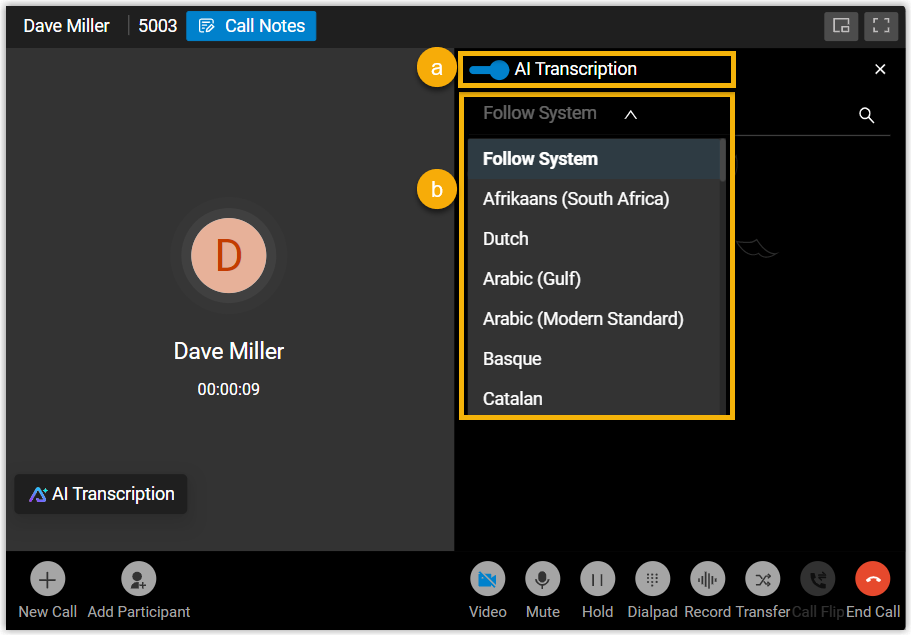Mute the microphone
The height and width of the screenshot is (636, 912).
click(542, 579)
